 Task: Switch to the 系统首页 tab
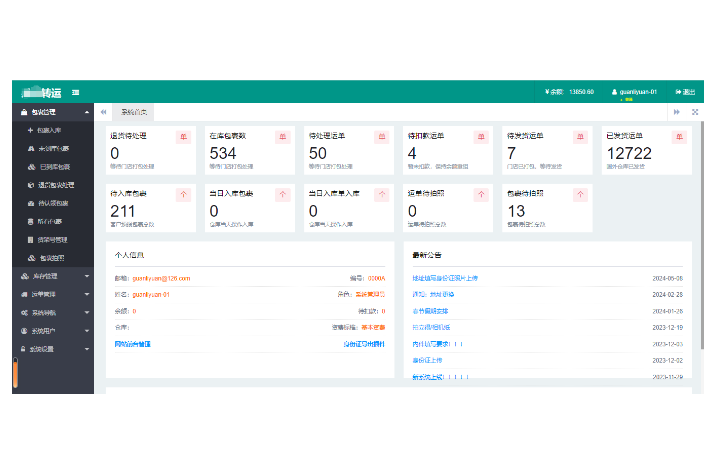(132, 112)
